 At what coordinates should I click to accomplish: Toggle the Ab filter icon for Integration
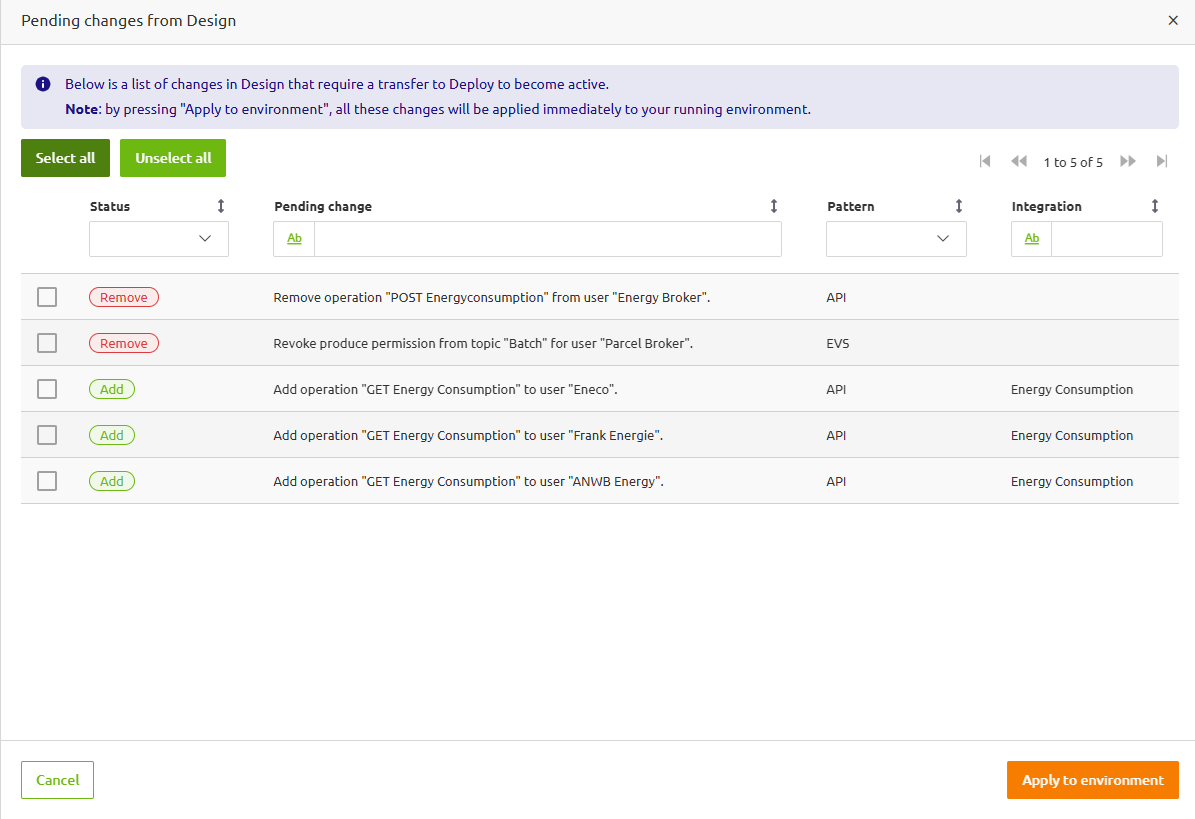[x=1031, y=238]
